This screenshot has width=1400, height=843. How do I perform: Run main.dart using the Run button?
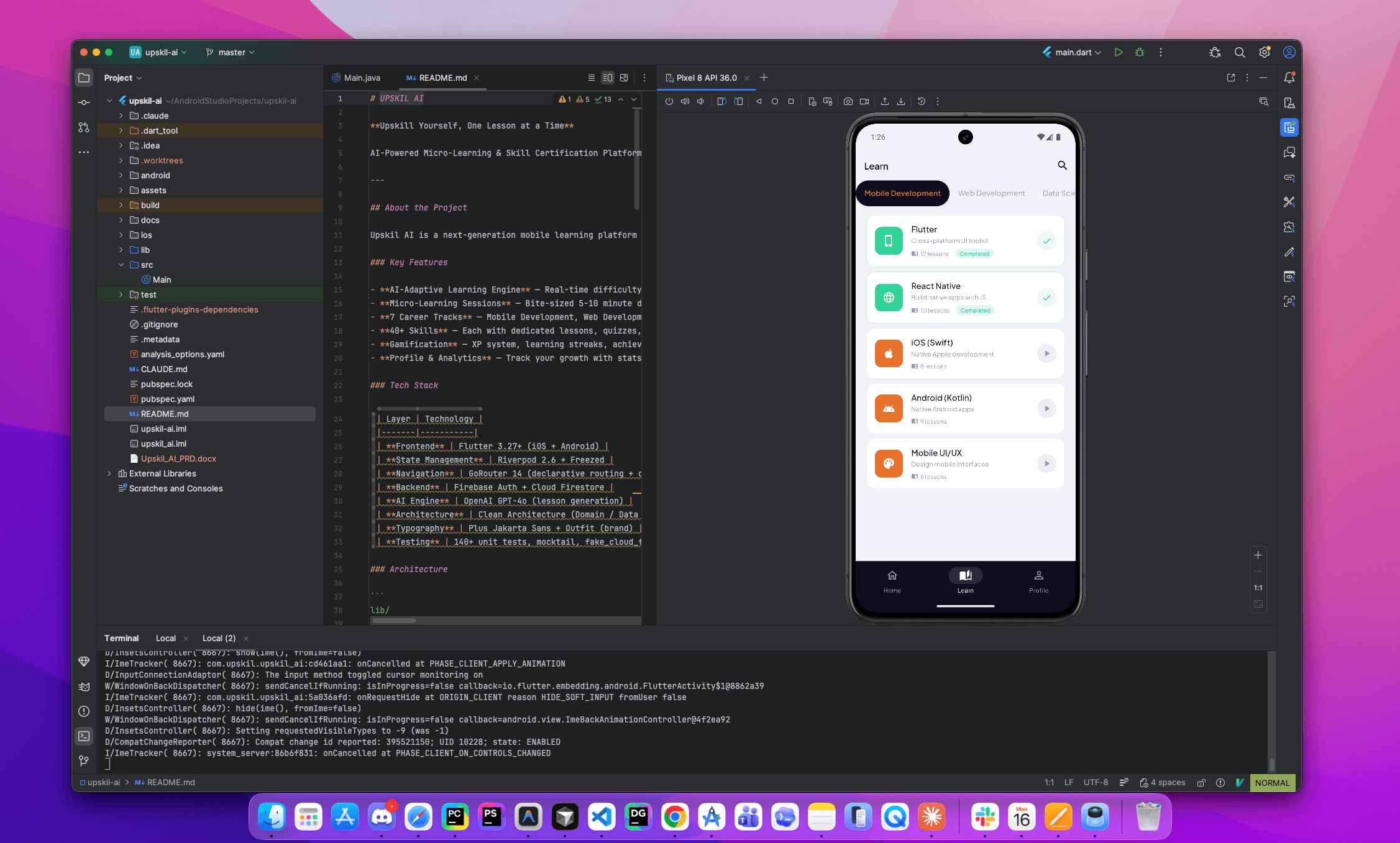(x=1118, y=52)
